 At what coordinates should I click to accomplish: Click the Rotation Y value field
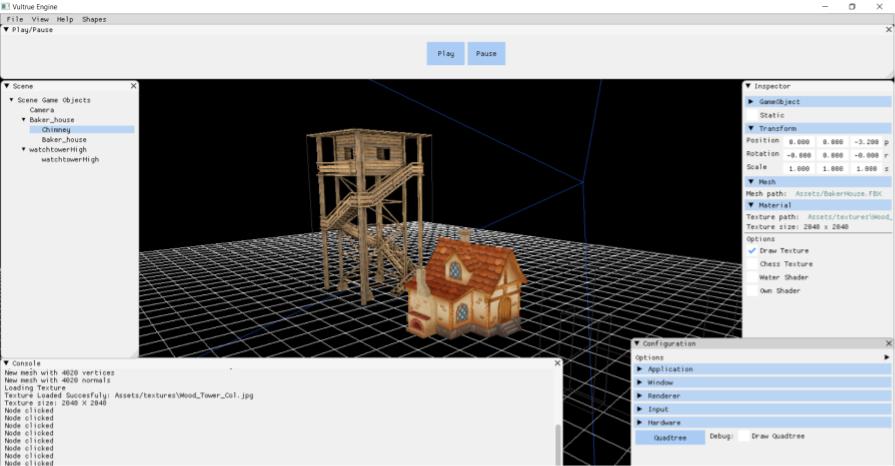tap(833, 155)
